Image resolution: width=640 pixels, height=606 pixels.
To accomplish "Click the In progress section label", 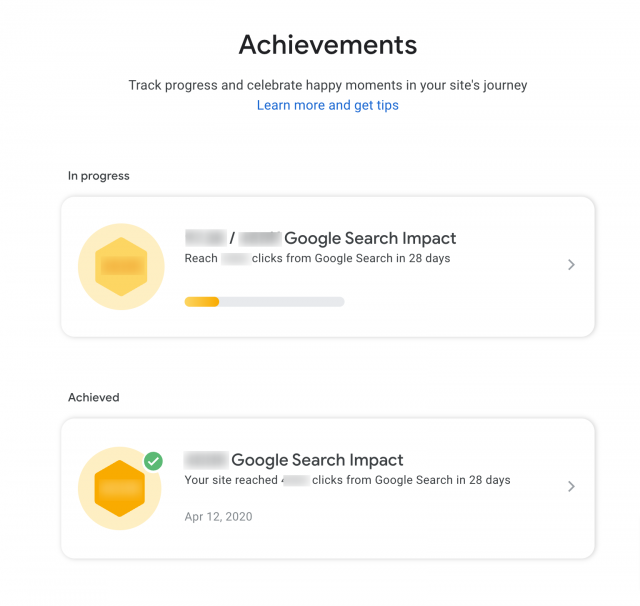I will (x=99, y=176).
